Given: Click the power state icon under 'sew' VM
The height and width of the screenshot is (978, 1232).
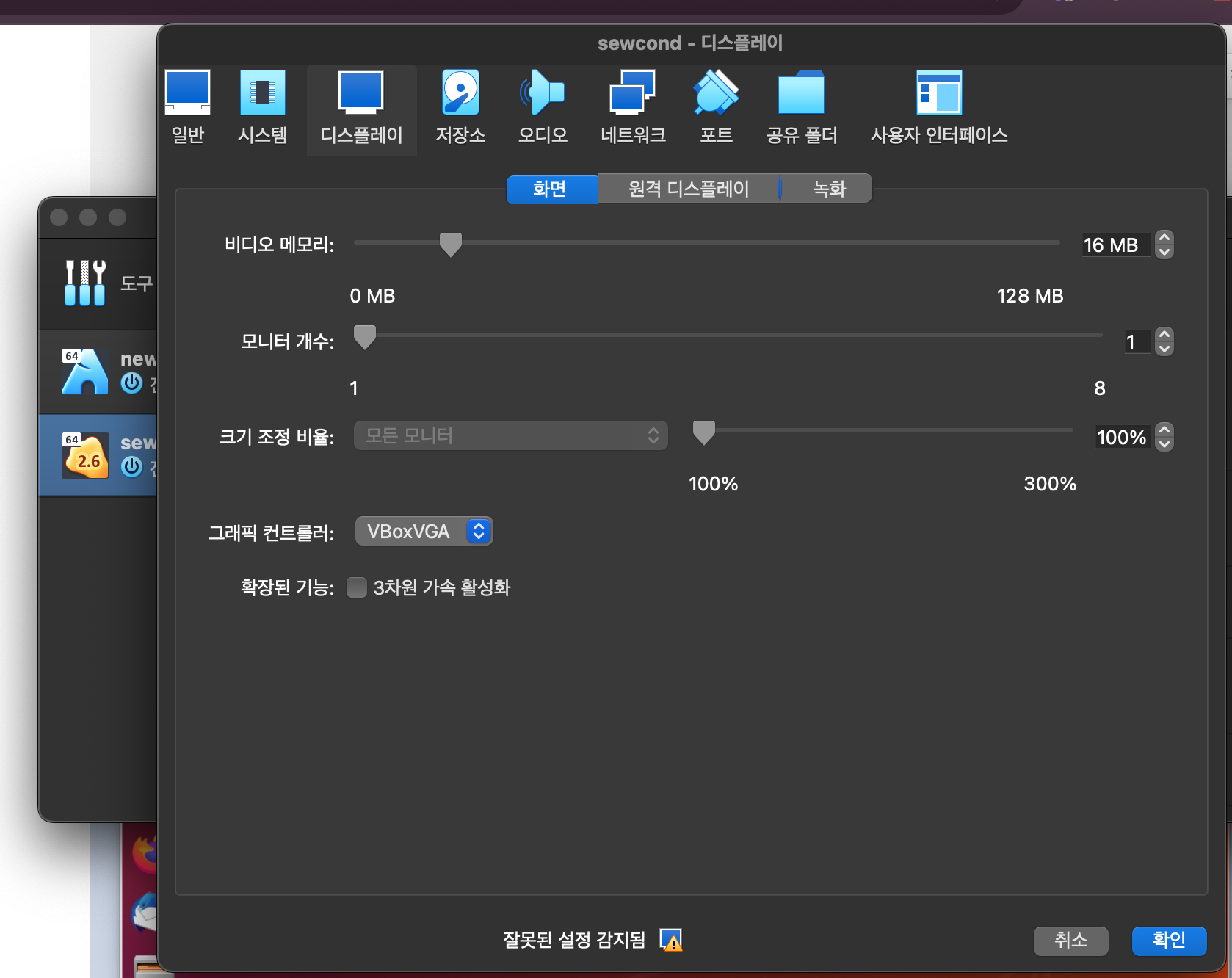Looking at the screenshot, I should pos(132,467).
